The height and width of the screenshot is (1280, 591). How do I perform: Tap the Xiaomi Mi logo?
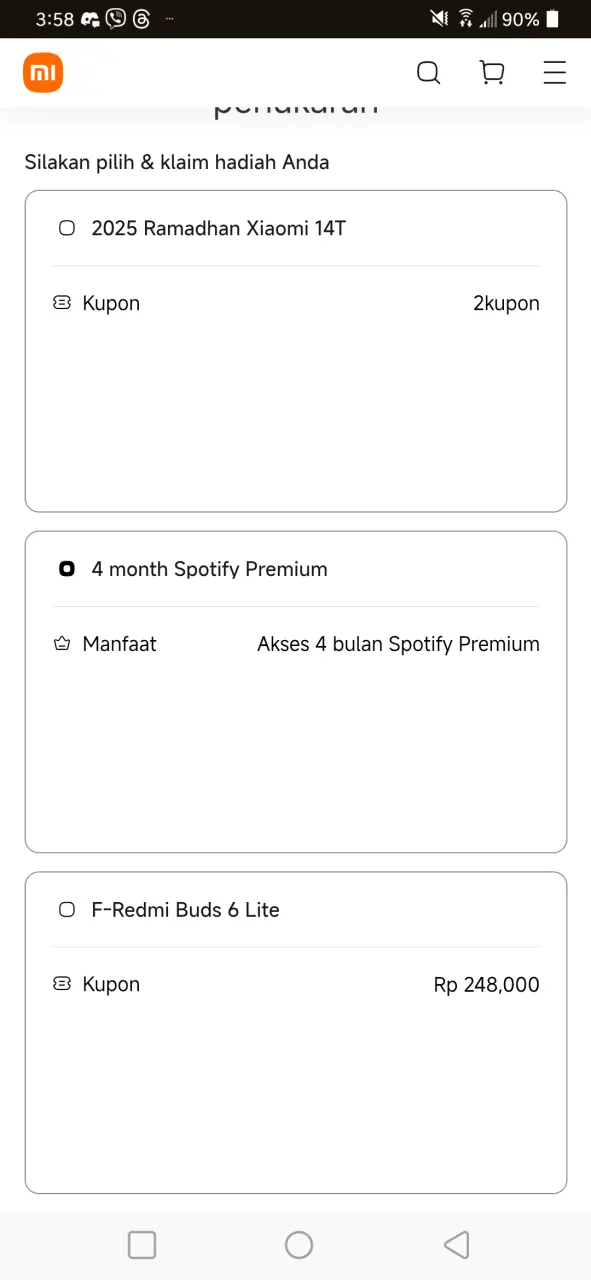[x=43, y=73]
